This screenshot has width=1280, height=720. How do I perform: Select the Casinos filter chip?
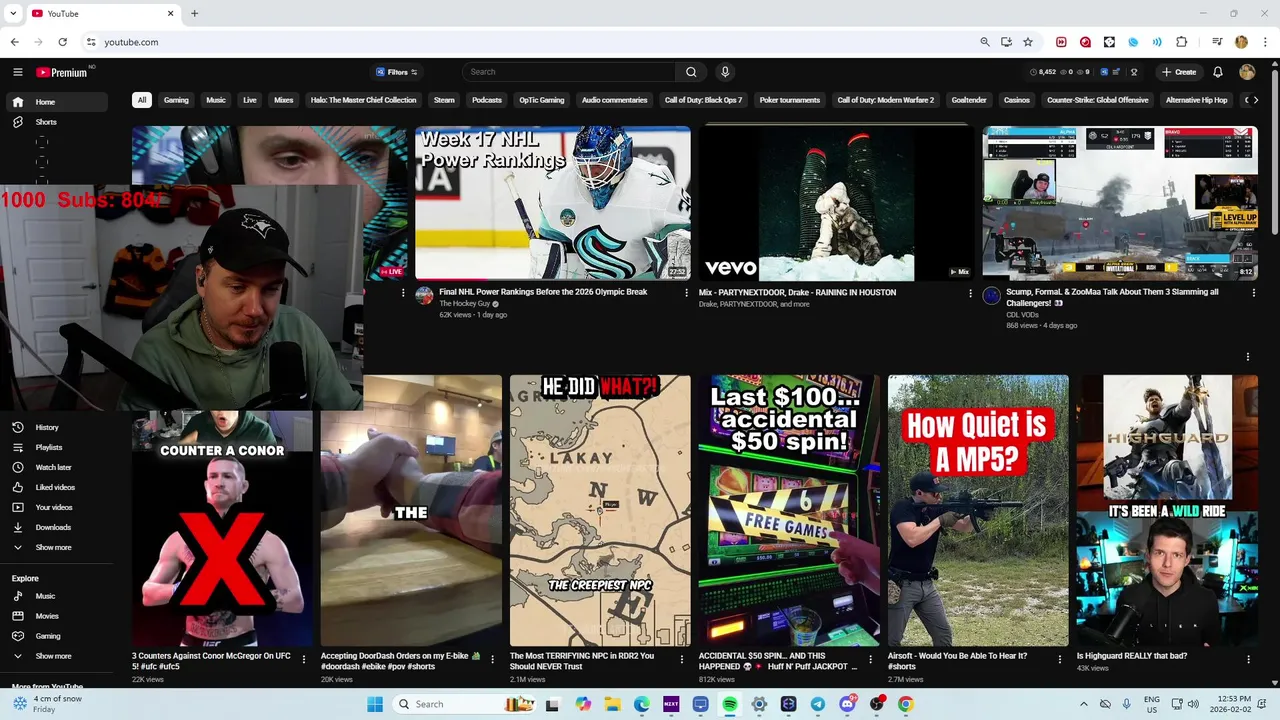click(1017, 100)
